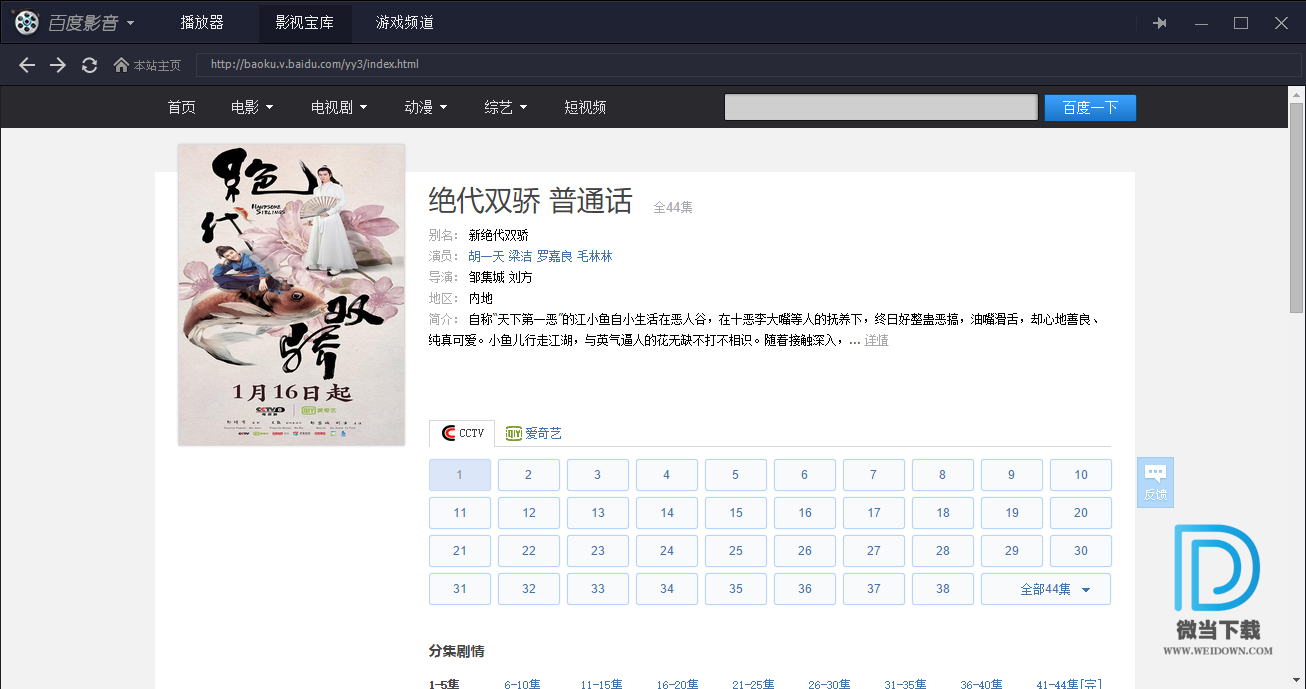Screen dimensions: 1306x689
Task: Play episode 23
Action: pos(598,551)
